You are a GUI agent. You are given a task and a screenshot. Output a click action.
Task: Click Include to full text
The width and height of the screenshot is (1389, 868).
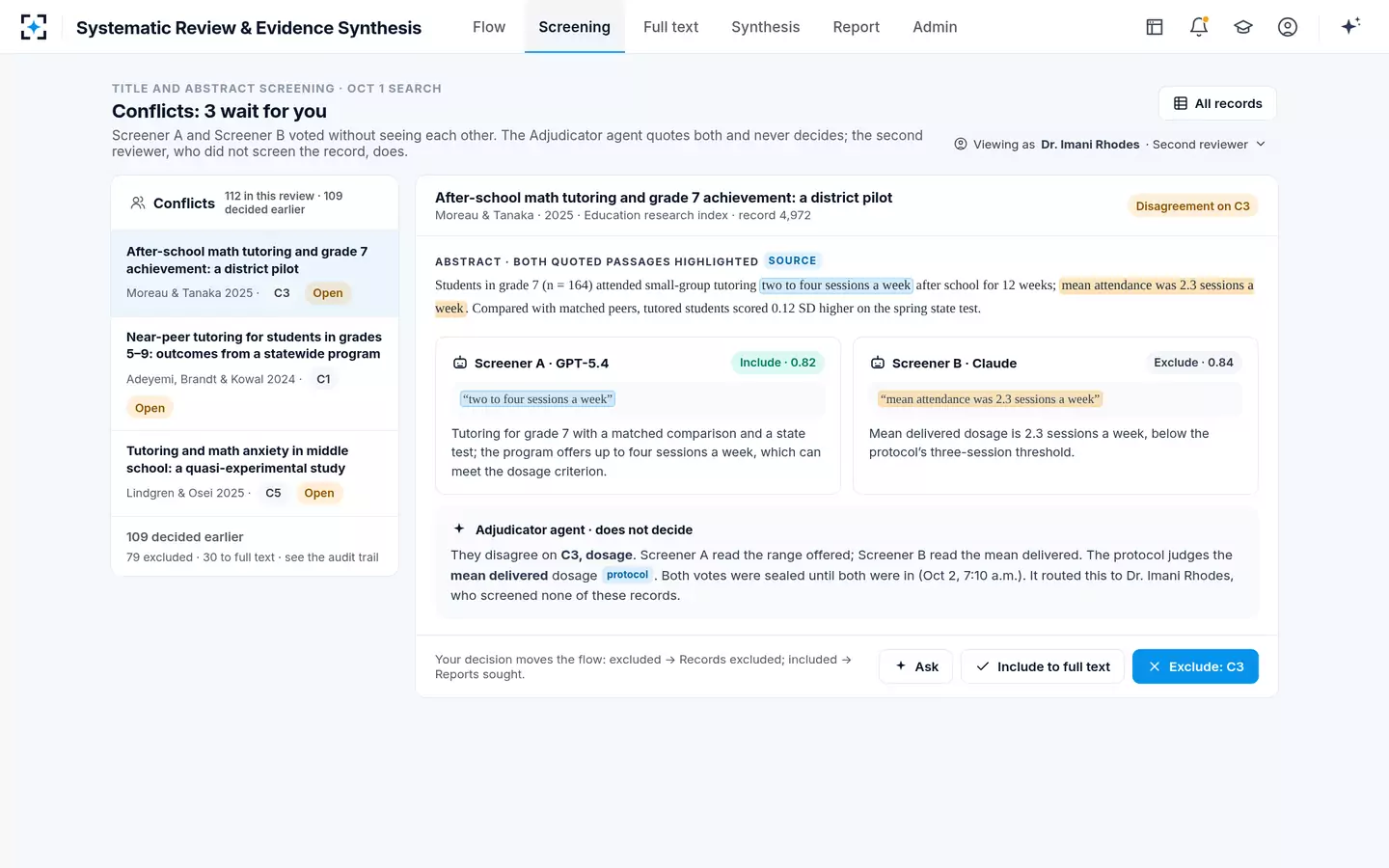point(1043,666)
